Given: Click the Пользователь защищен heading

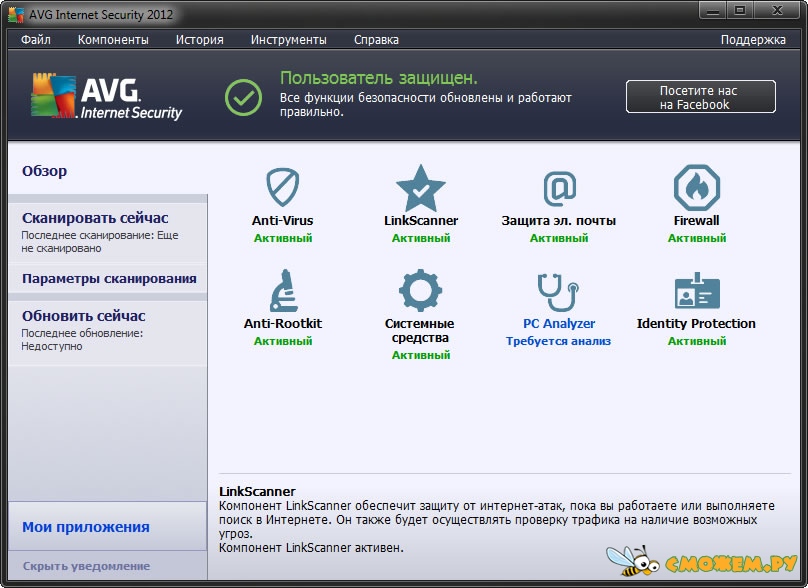Looking at the screenshot, I should pyautogui.click(x=379, y=78).
